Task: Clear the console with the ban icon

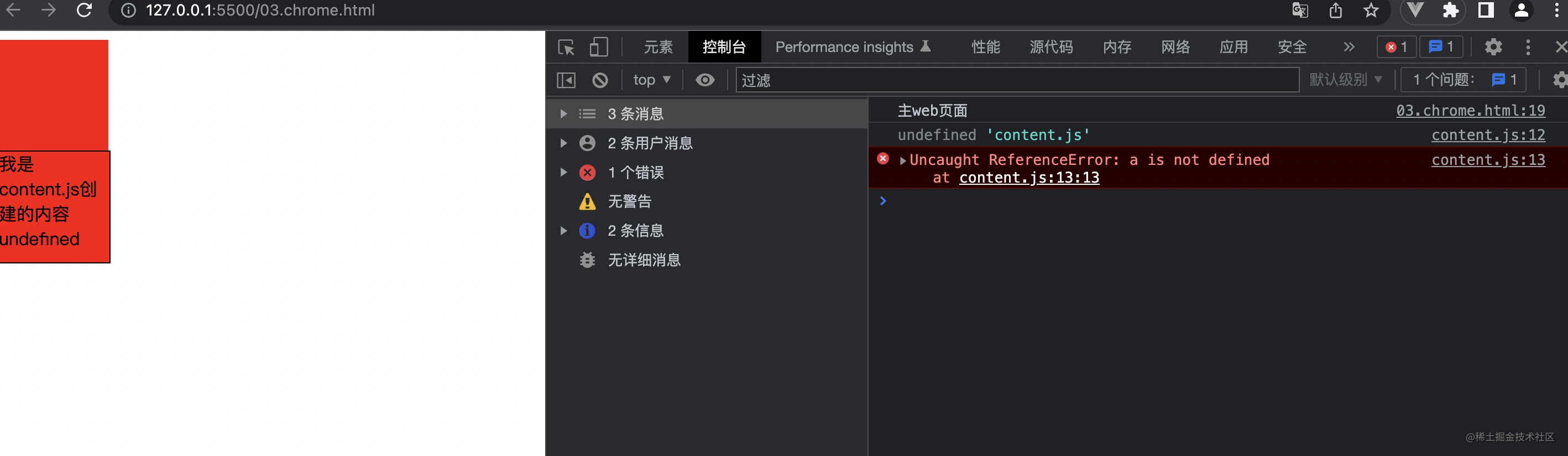Action: [x=600, y=80]
